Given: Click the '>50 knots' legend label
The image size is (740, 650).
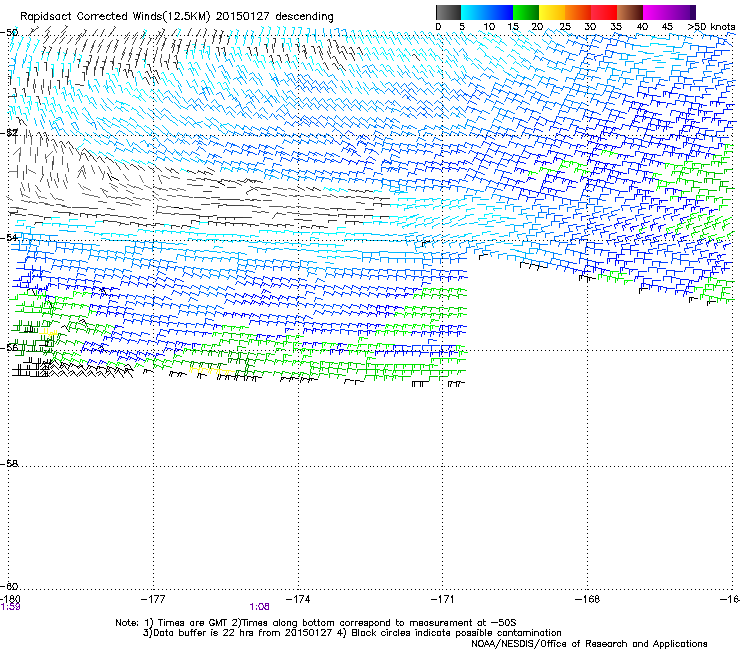Looking at the screenshot, I should [x=711, y=27].
